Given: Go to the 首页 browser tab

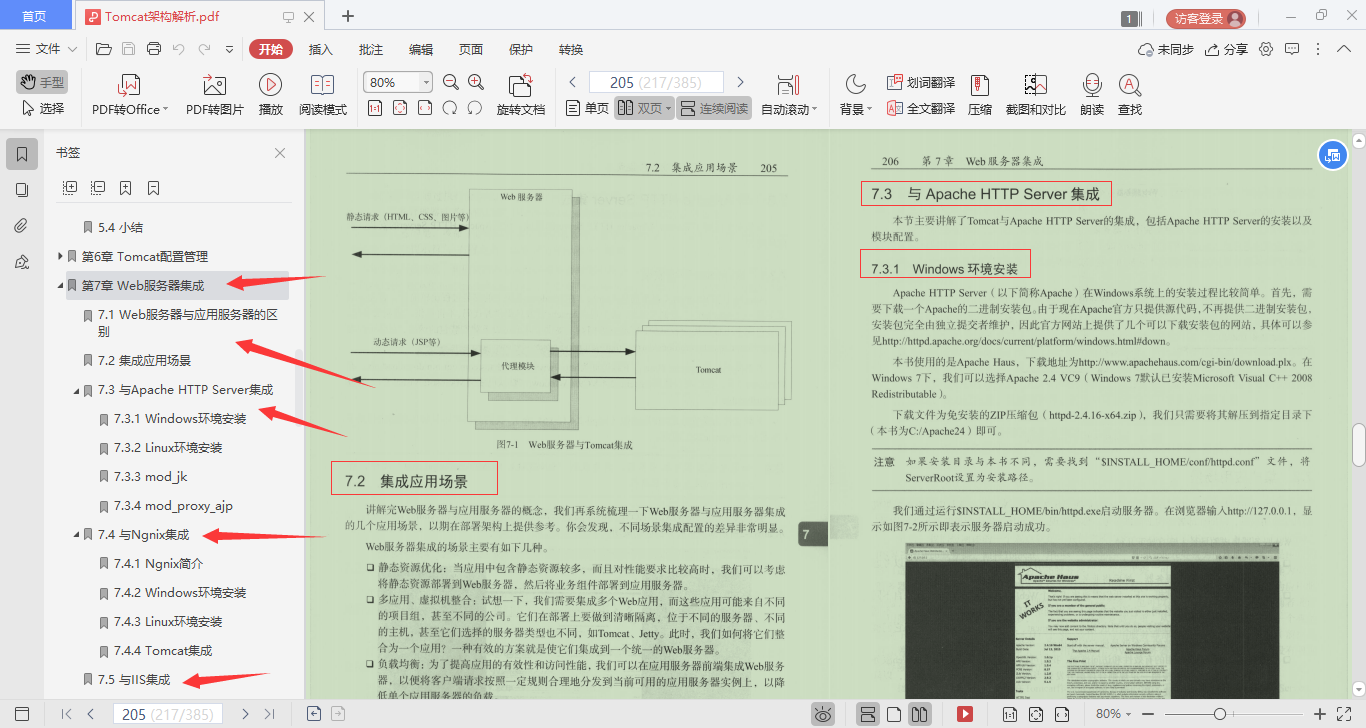Looking at the screenshot, I should click(x=35, y=16).
